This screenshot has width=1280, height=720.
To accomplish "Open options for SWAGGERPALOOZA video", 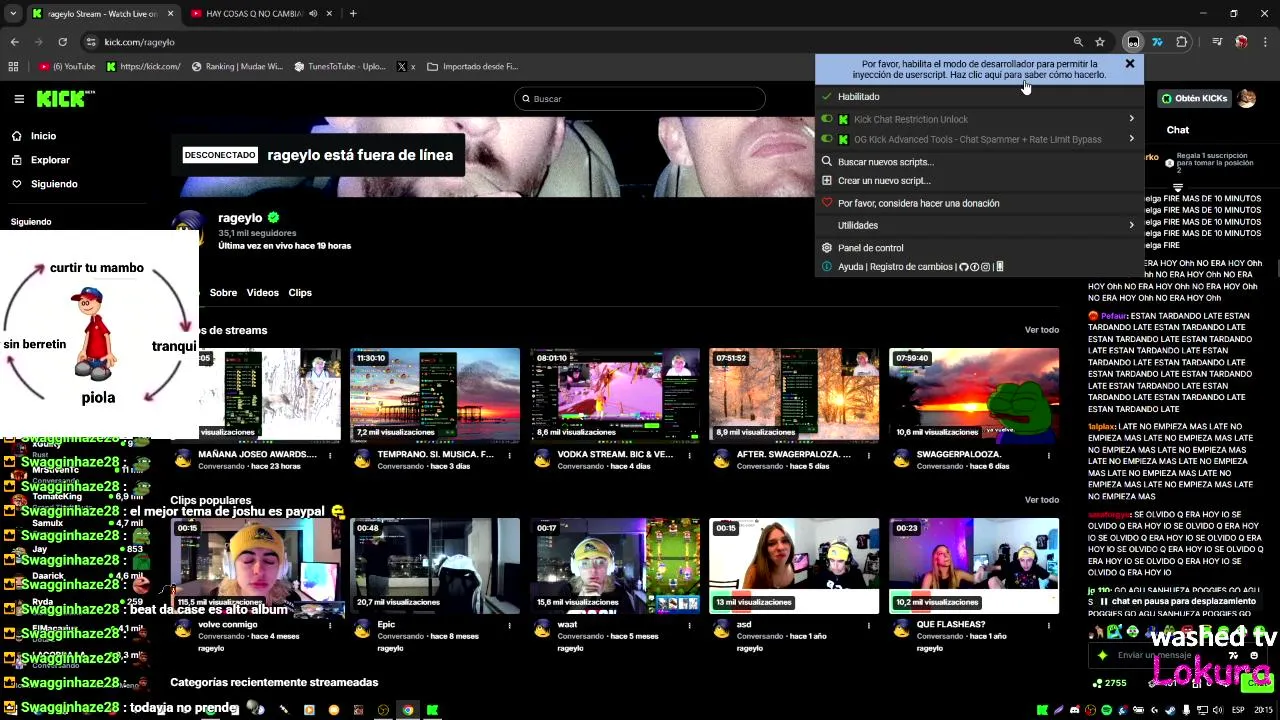I will [x=1049, y=455].
